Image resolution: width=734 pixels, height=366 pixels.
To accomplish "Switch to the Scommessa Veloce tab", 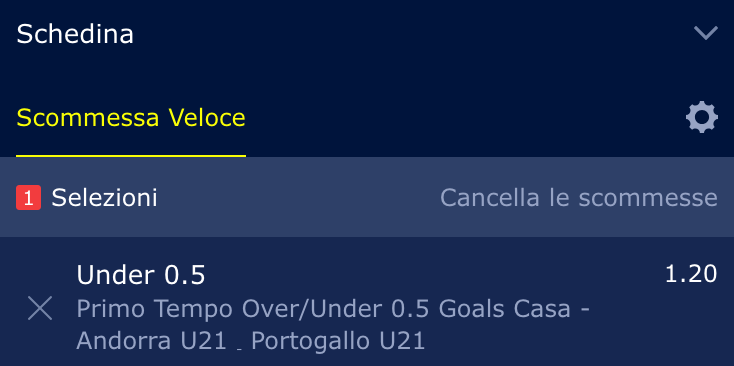I will point(131,118).
